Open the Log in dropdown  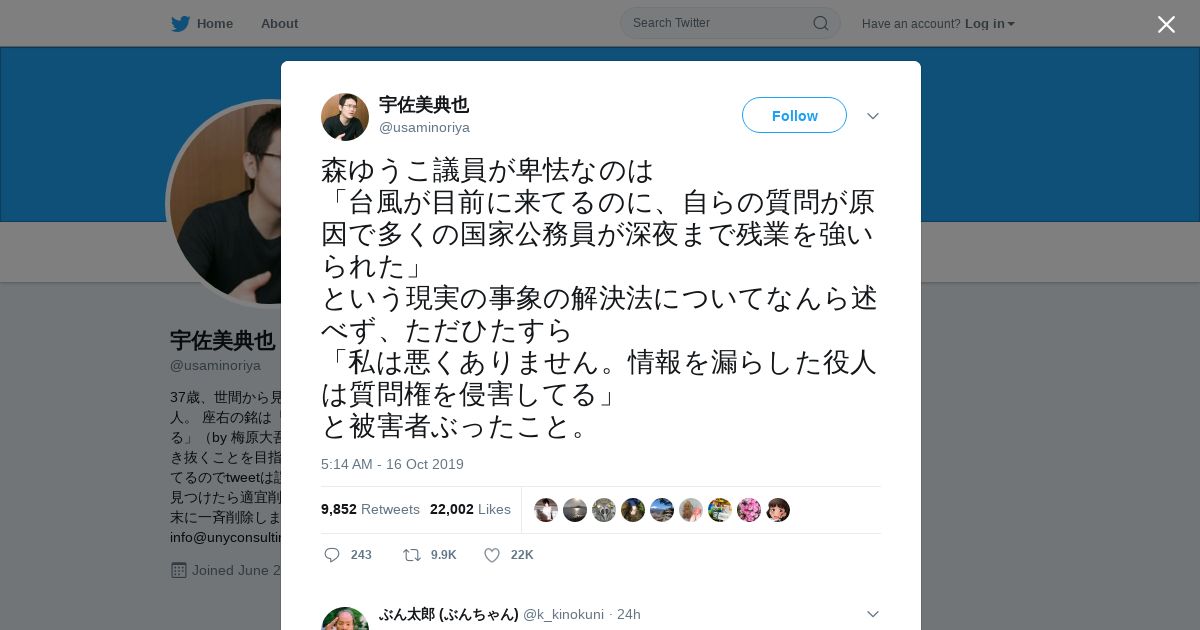[989, 23]
